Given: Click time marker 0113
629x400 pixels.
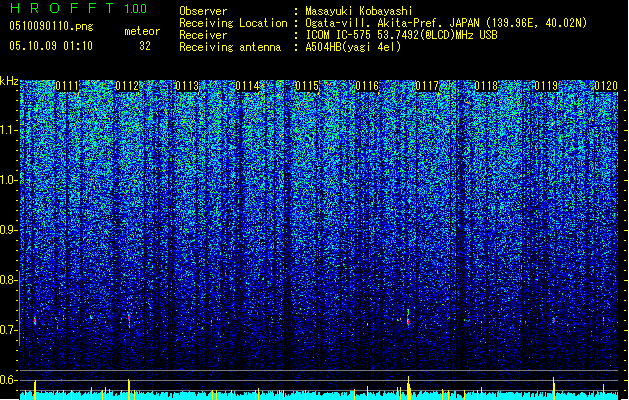Looking at the screenshot, I should point(187,86).
